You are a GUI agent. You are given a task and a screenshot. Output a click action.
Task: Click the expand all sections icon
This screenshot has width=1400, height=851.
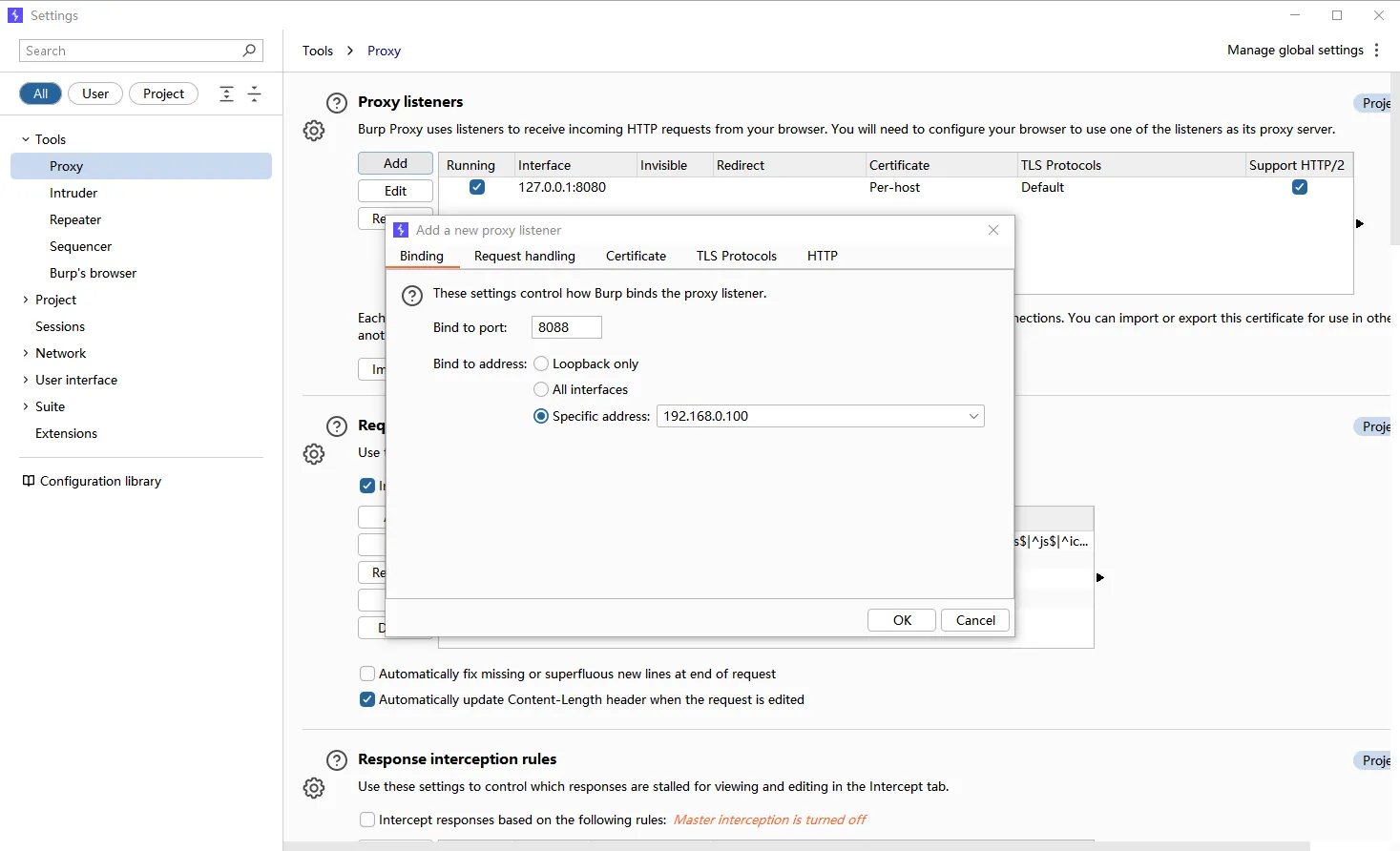[226, 93]
